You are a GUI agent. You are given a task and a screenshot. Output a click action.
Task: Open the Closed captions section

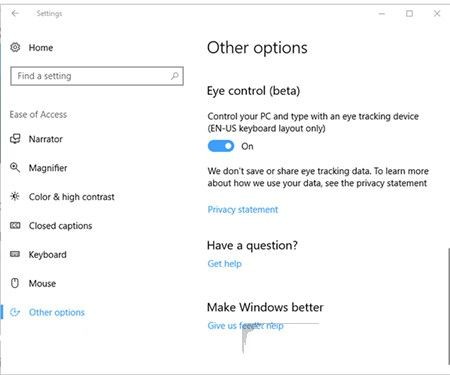tap(60, 226)
